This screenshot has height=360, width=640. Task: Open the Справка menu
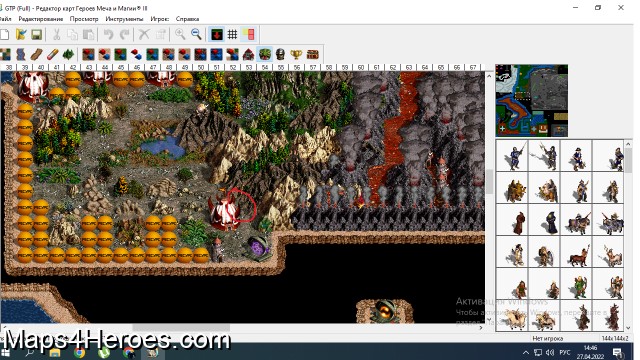click(x=187, y=19)
